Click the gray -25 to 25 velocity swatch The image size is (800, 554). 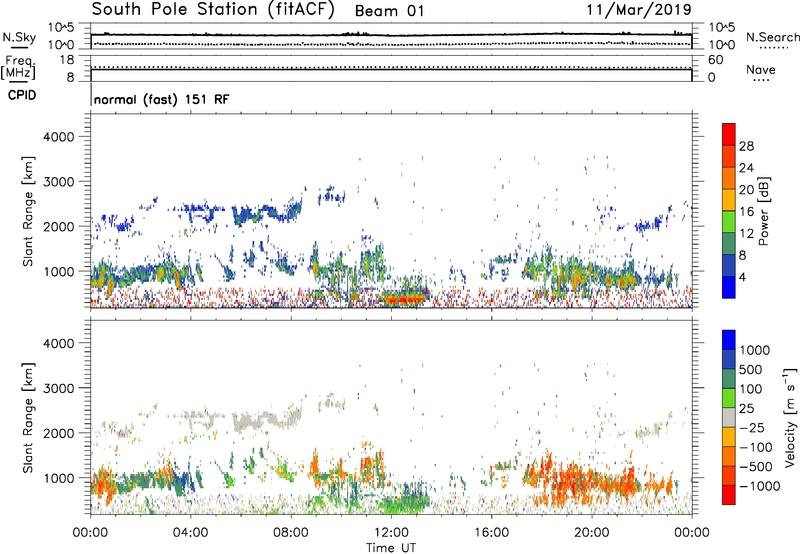729,418
